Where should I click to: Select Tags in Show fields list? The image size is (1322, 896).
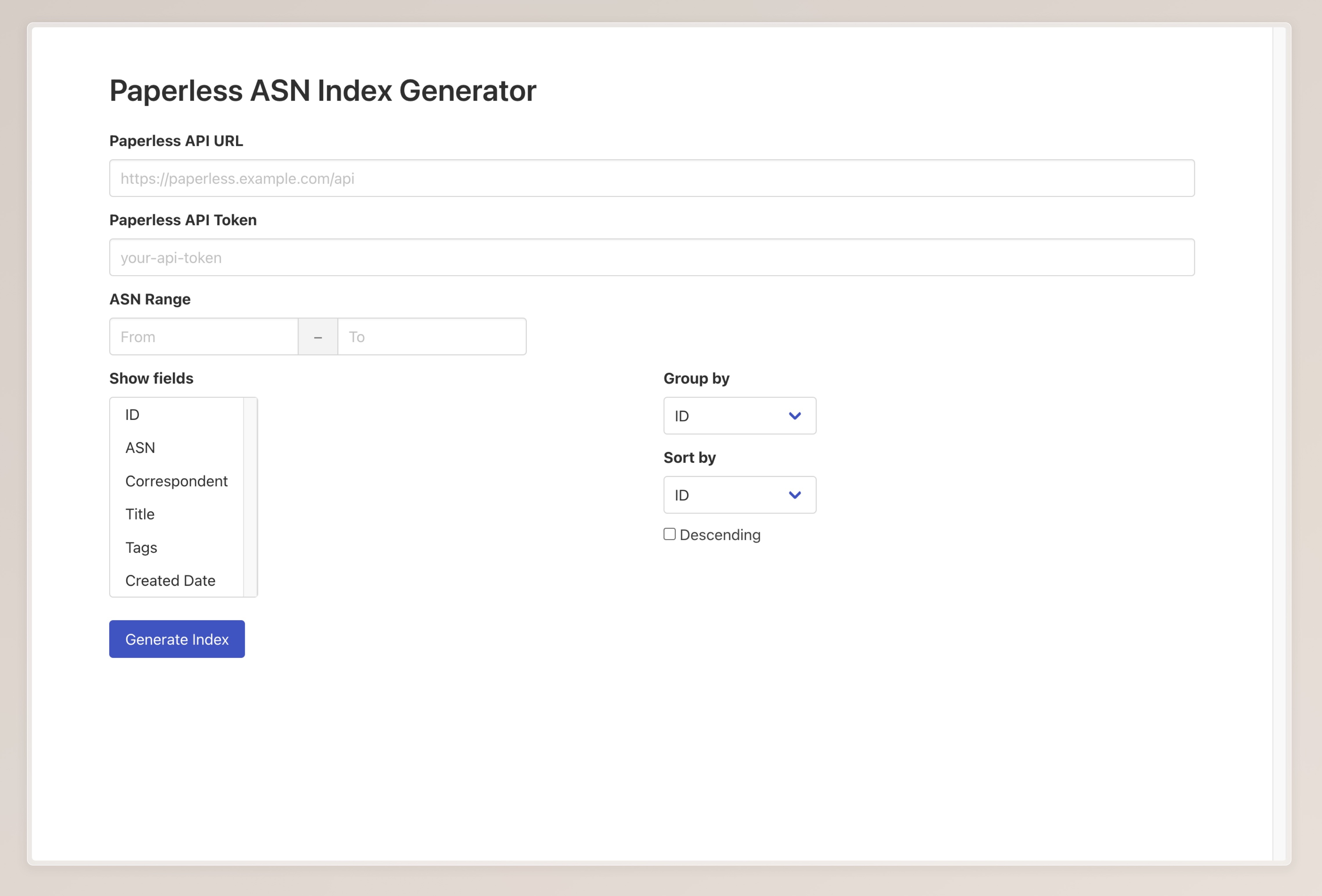141,548
